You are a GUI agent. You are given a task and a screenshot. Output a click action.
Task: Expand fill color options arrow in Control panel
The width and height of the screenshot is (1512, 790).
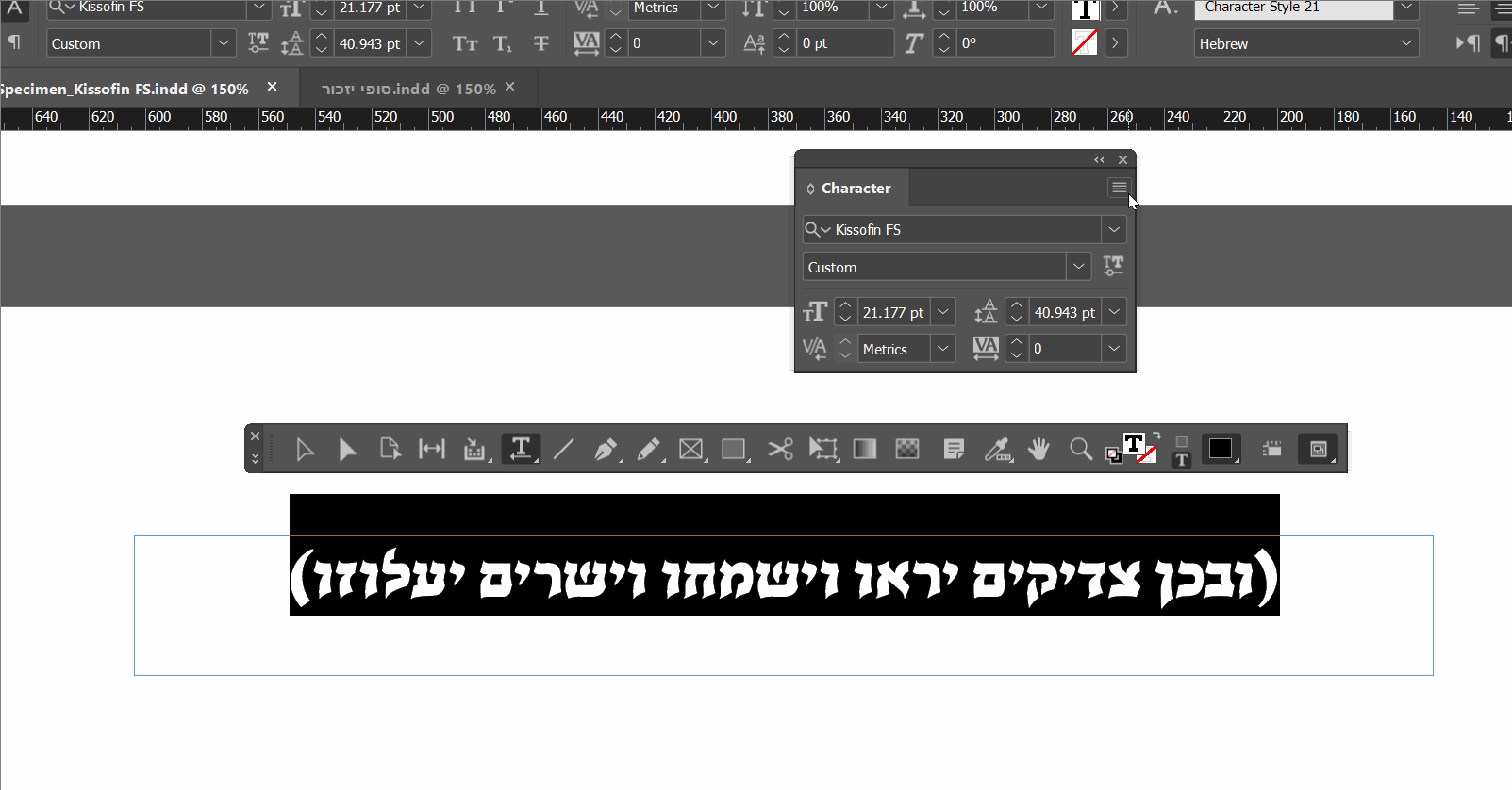pos(1116,8)
